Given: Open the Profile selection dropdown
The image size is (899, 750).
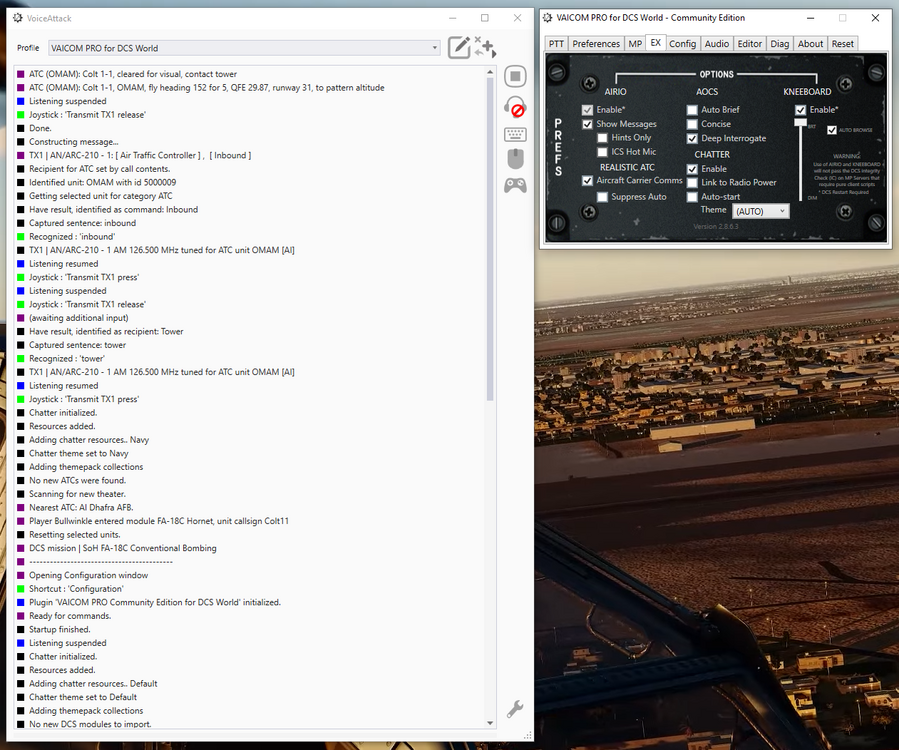Looking at the screenshot, I should tap(435, 48).
